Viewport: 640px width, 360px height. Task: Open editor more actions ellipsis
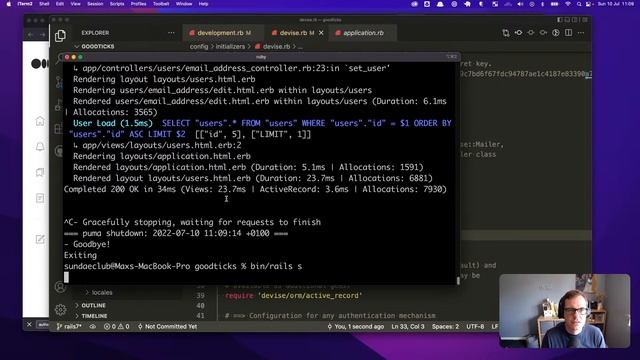tap(581, 33)
